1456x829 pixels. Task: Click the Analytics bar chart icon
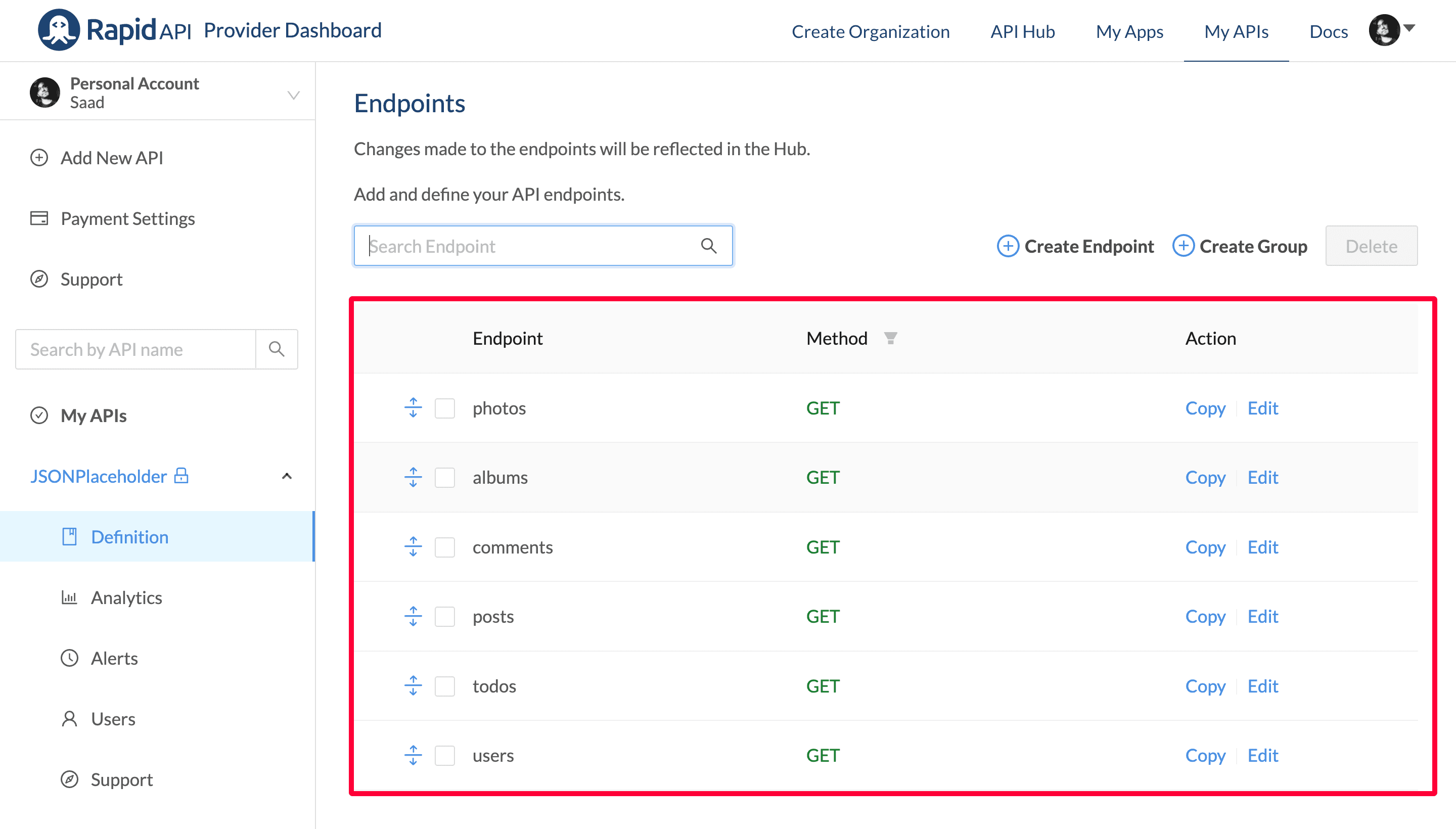tap(69, 597)
